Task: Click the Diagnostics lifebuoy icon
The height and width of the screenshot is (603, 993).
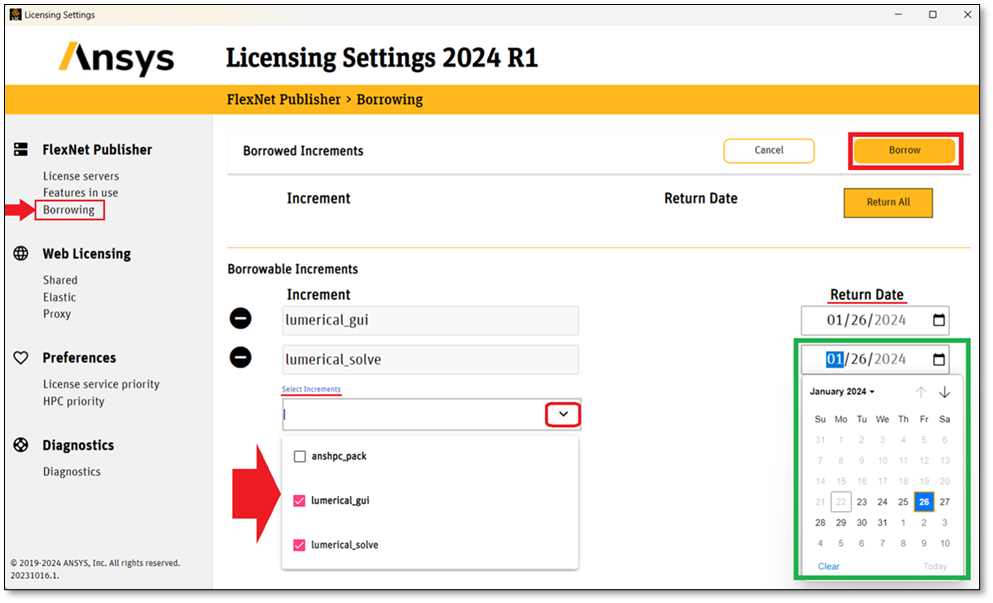Action: point(21,445)
